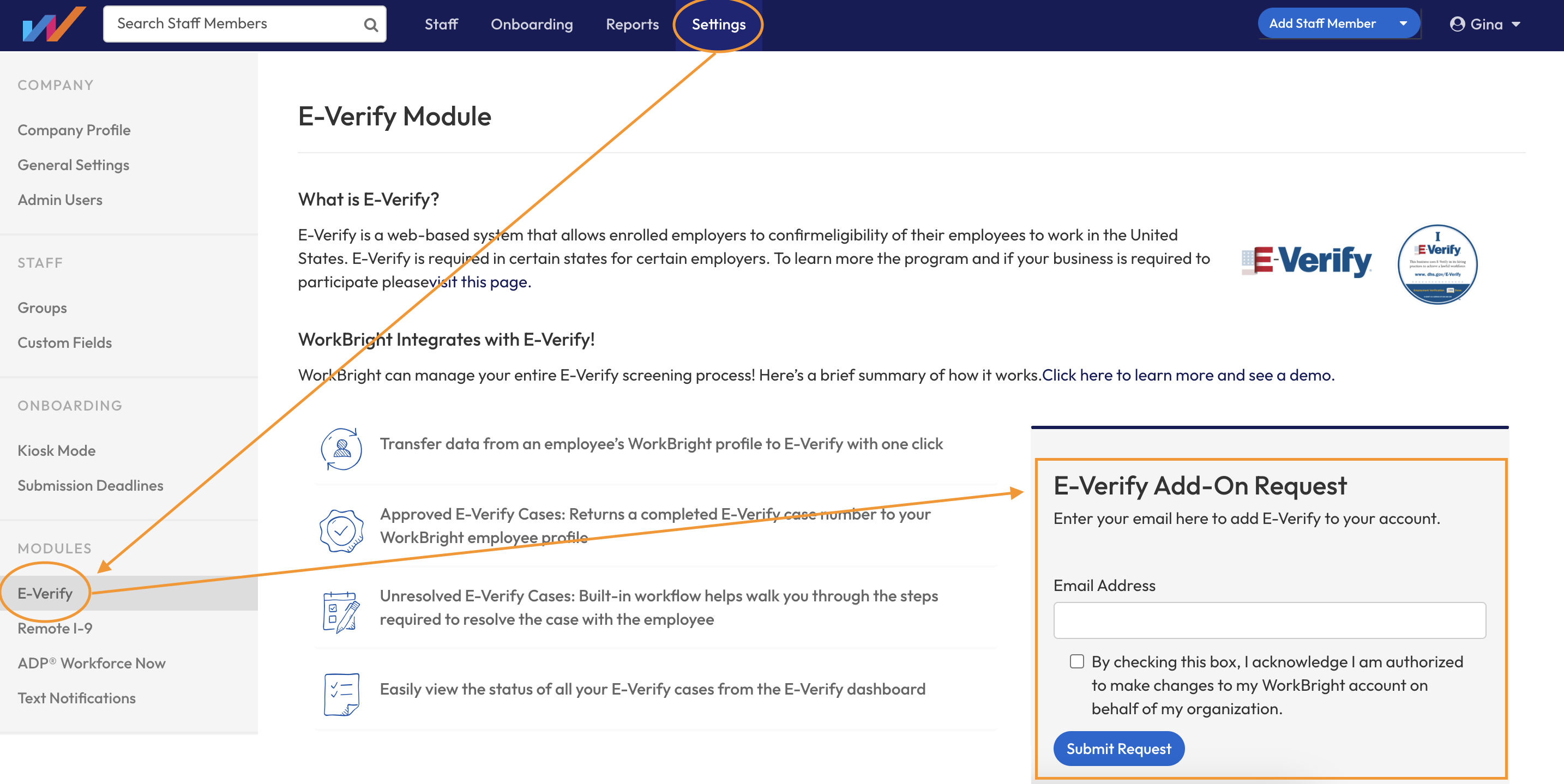Open the Gina account dropdown caret
Image resolution: width=1564 pixels, height=784 pixels.
[x=1516, y=25]
